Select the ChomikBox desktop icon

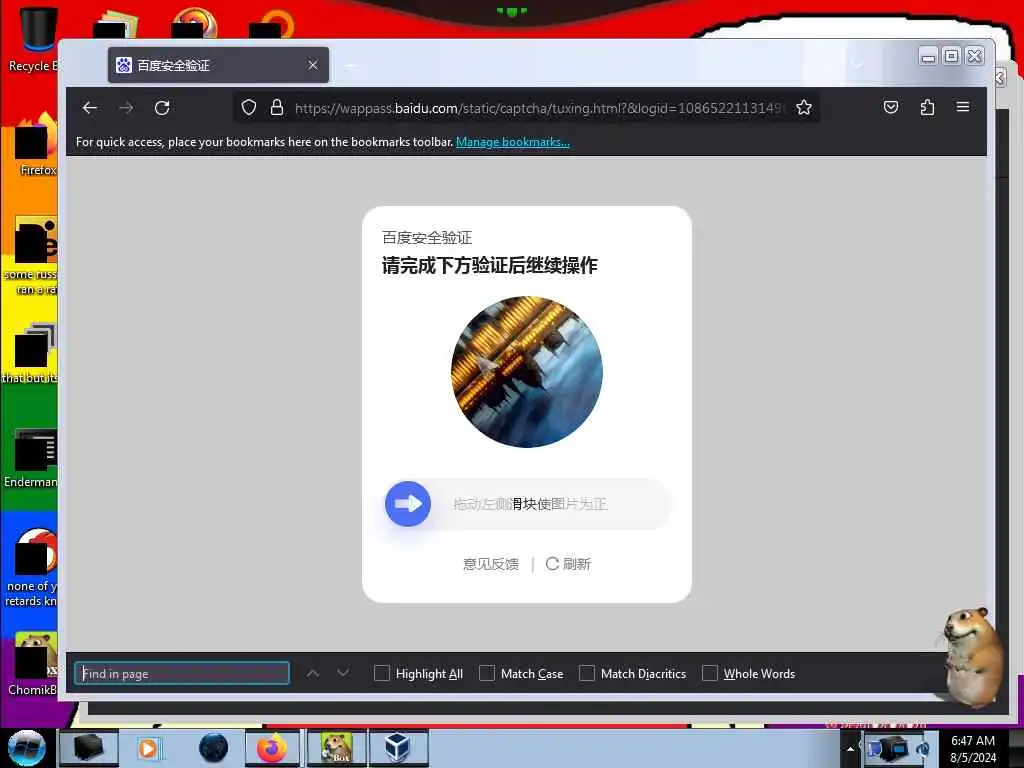33,665
